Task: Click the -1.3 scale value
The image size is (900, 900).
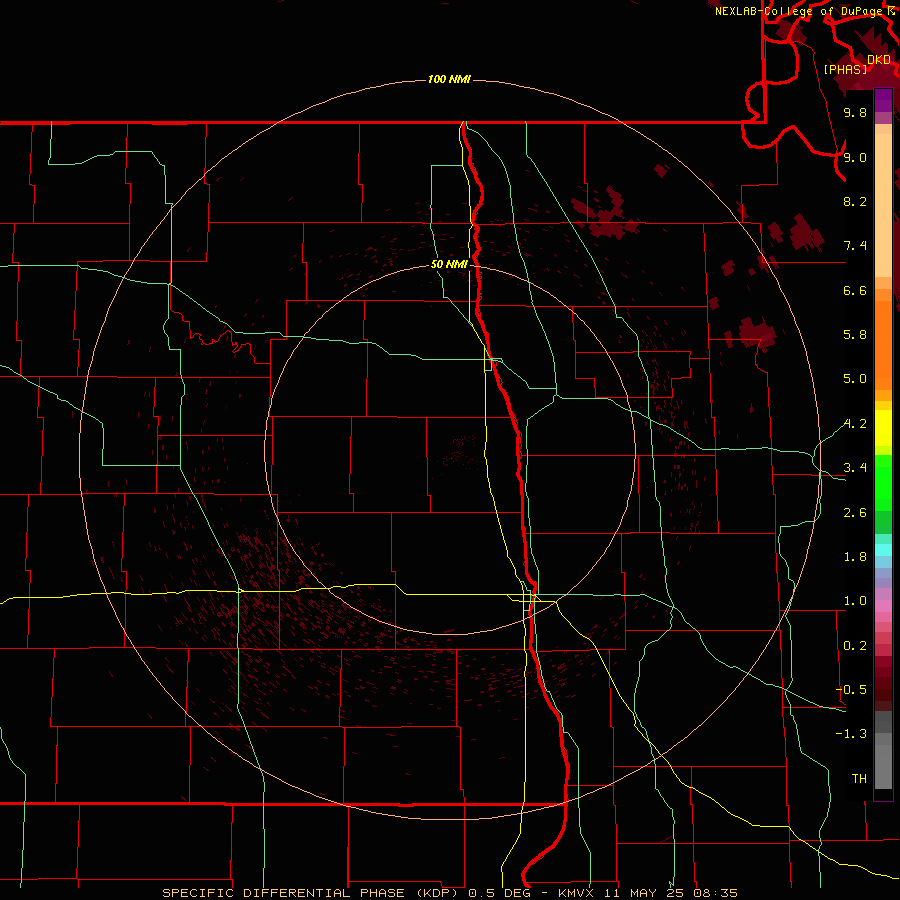Action: point(851,734)
